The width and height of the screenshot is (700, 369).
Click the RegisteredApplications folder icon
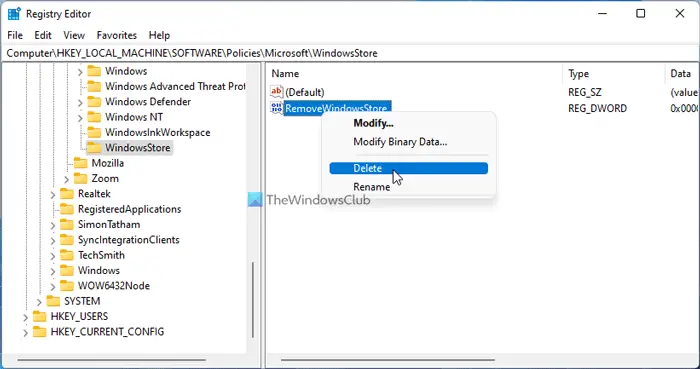(x=67, y=209)
